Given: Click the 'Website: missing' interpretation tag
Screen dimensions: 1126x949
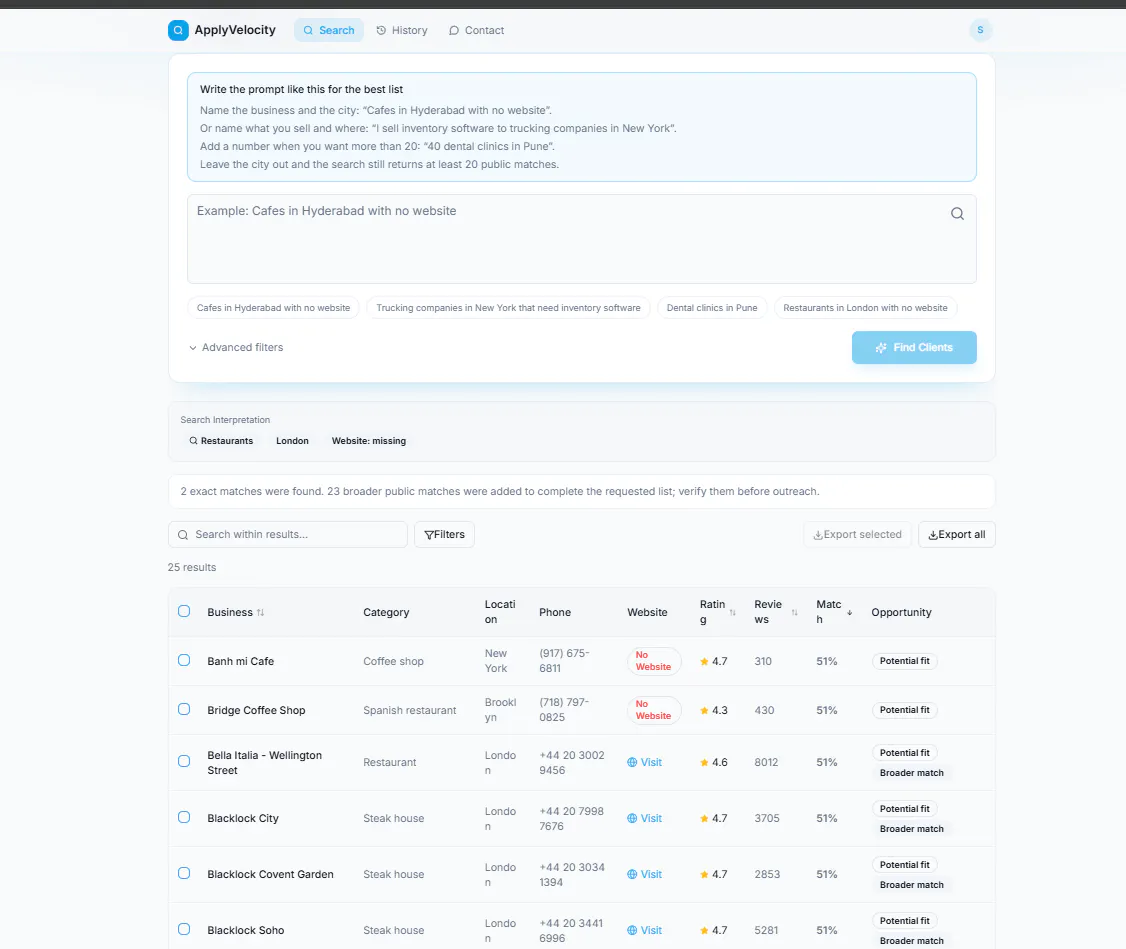Looking at the screenshot, I should [368, 441].
